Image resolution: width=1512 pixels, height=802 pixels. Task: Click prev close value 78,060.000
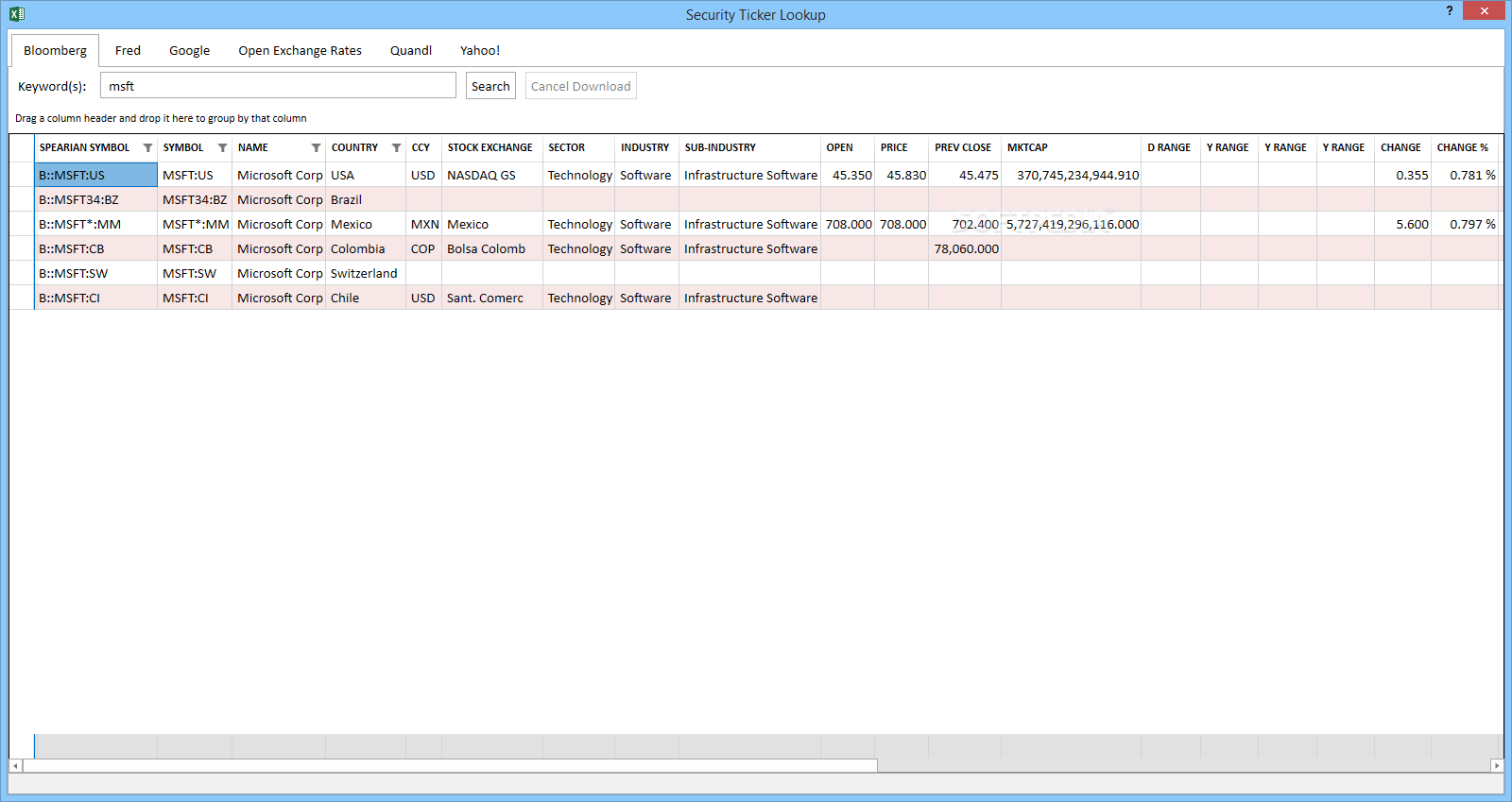point(965,248)
